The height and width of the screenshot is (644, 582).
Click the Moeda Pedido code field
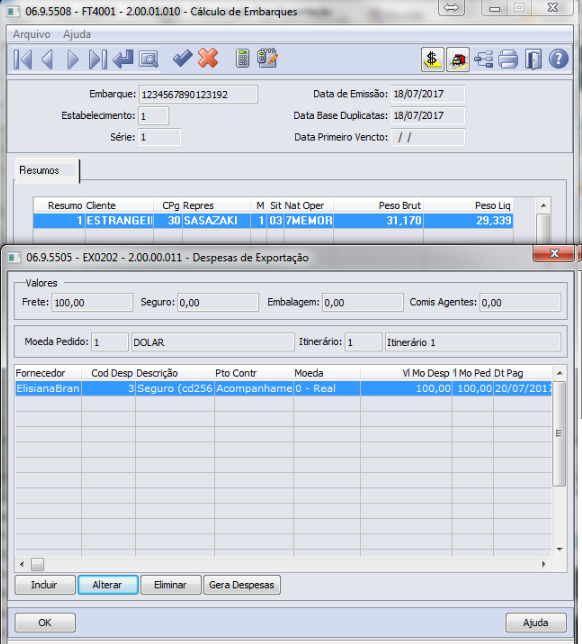coord(110,342)
